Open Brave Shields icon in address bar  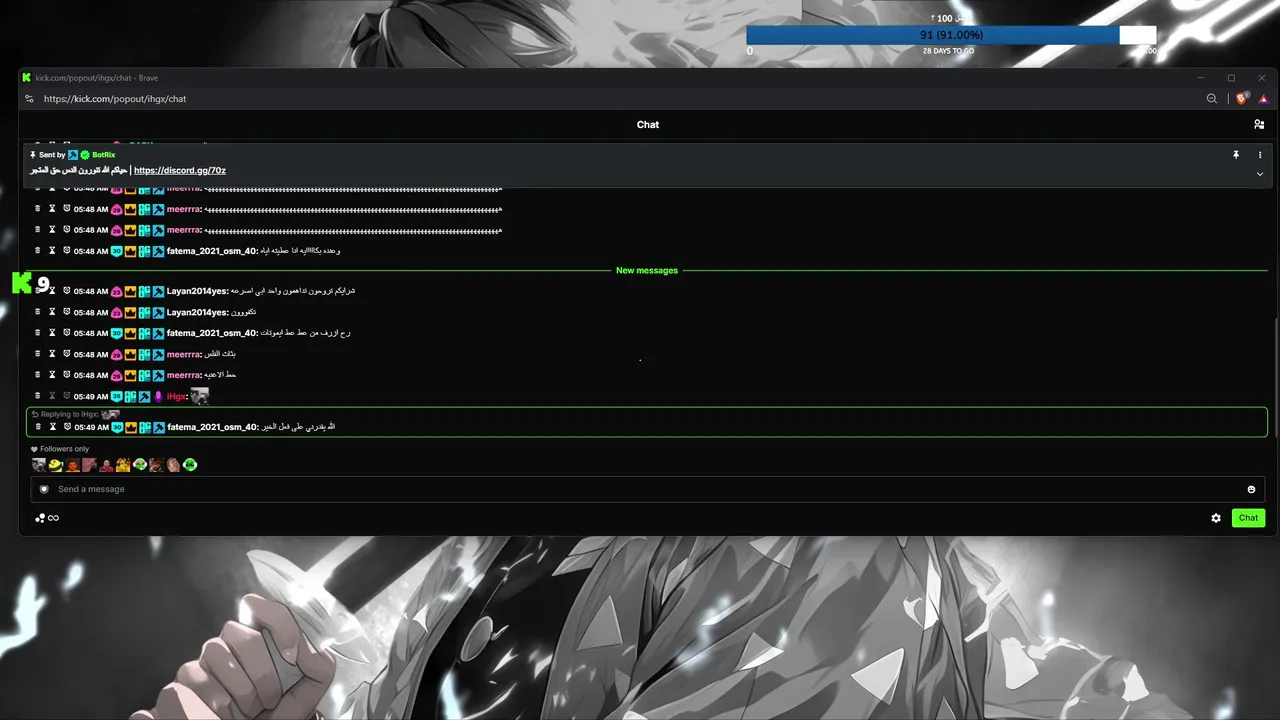[1242, 98]
